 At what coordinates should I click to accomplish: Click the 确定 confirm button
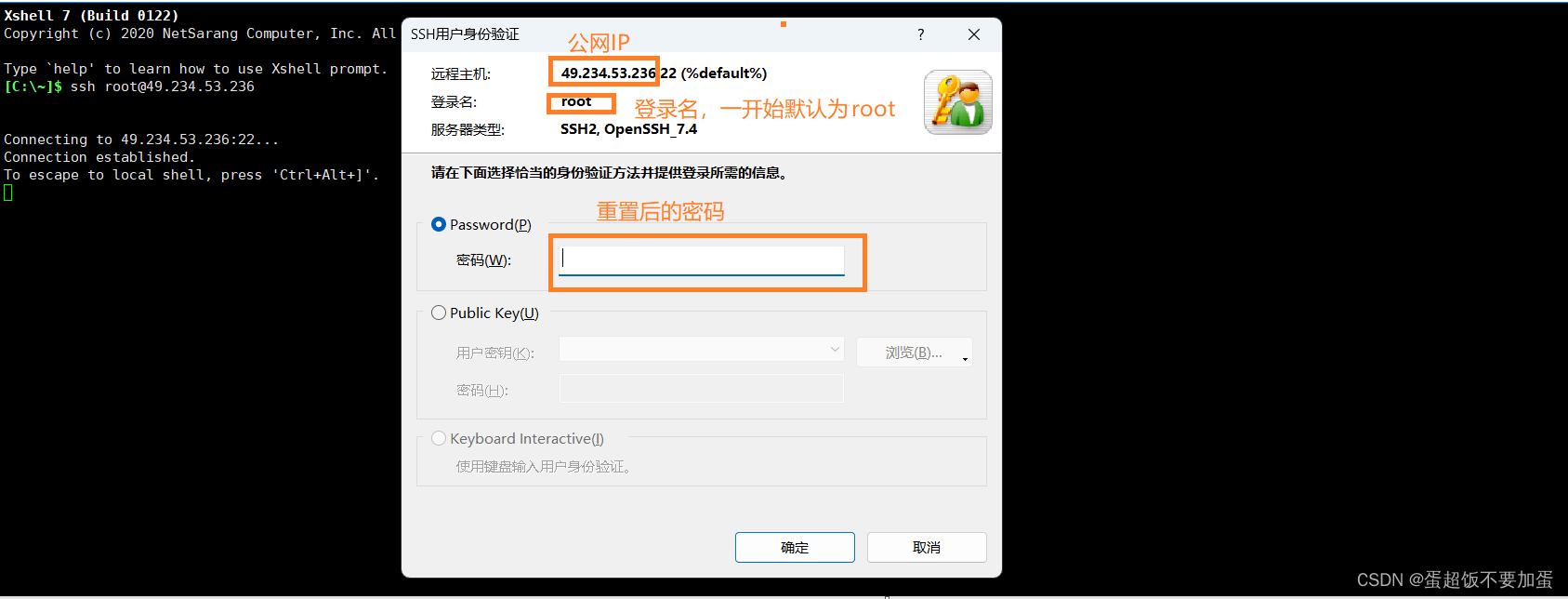coord(795,547)
